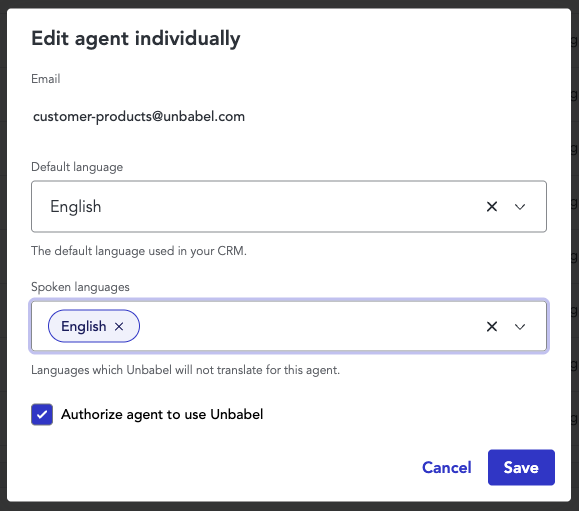Viewport: 579px width, 511px height.
Task: Clear the Default language selection
Action: coord(492,206)
